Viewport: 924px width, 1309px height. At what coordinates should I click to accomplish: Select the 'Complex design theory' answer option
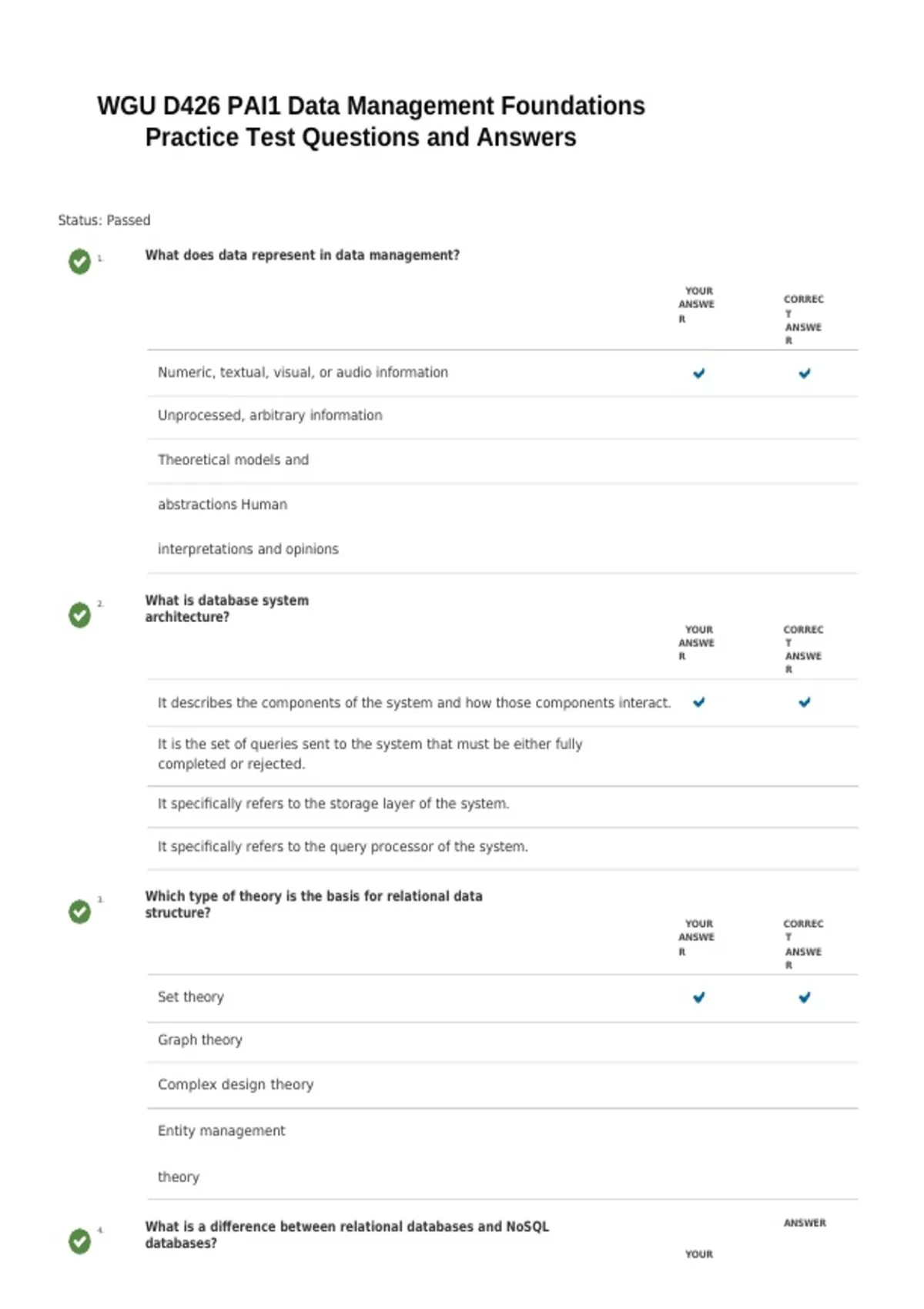[502, 1085]
